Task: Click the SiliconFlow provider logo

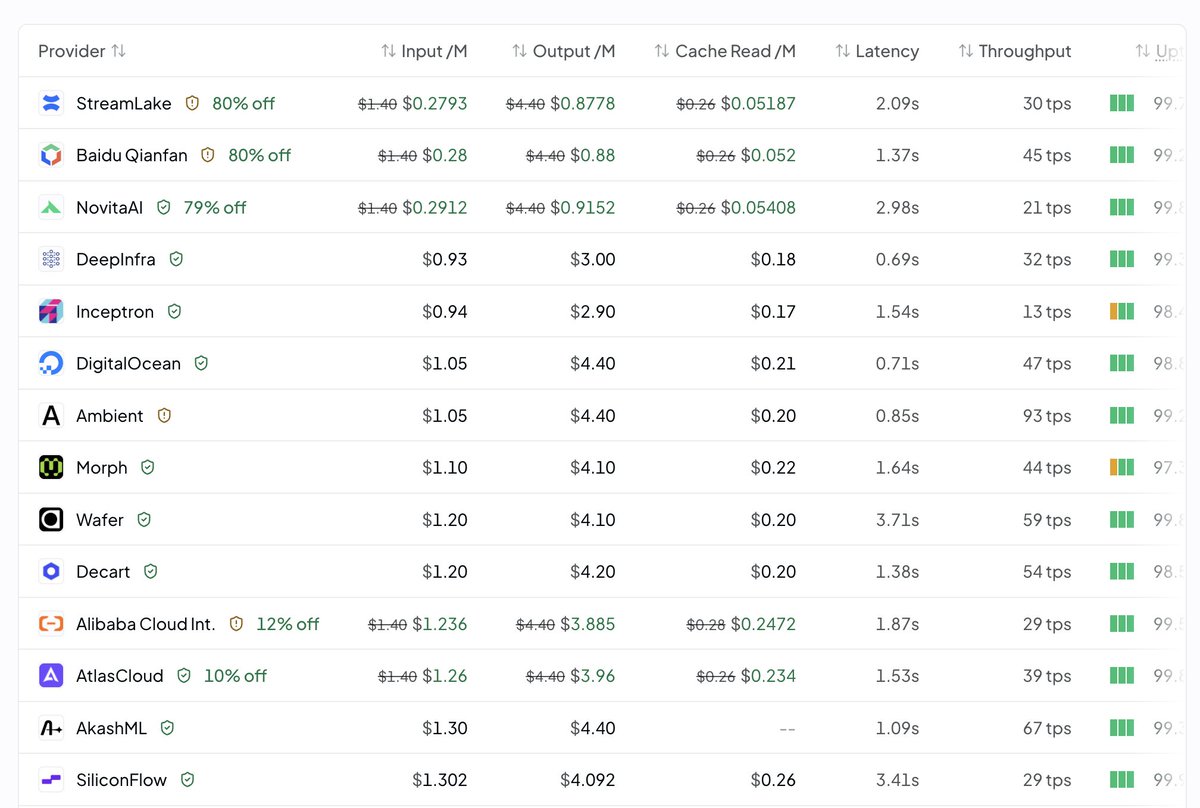Action: [51, 779]
